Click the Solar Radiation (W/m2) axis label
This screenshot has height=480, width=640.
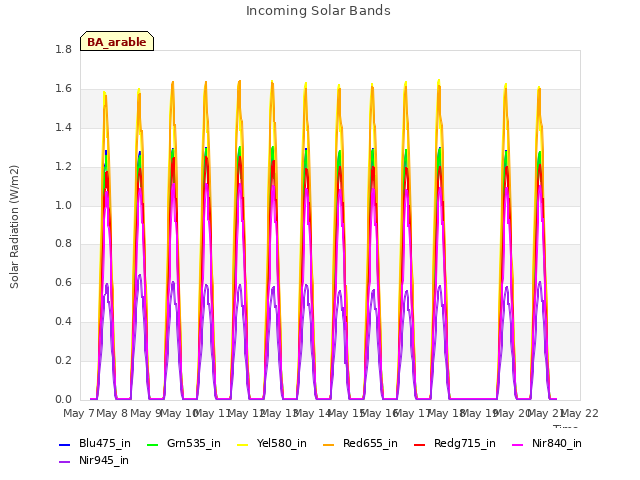[x=14, y=227]
